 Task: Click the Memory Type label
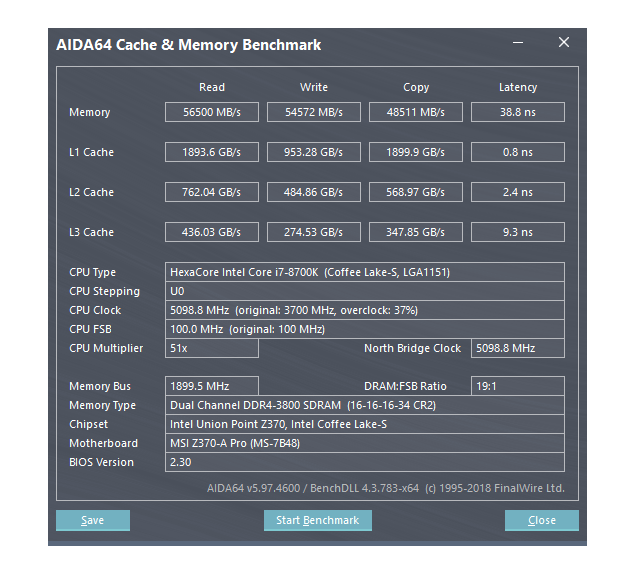tap(102, 405)
